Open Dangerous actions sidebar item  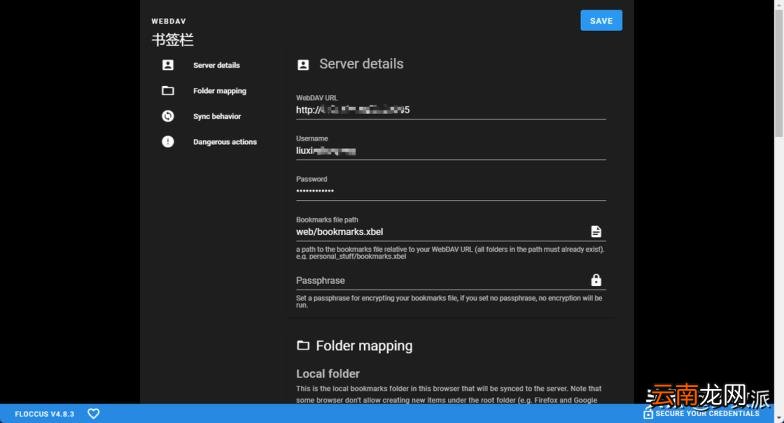225,142
